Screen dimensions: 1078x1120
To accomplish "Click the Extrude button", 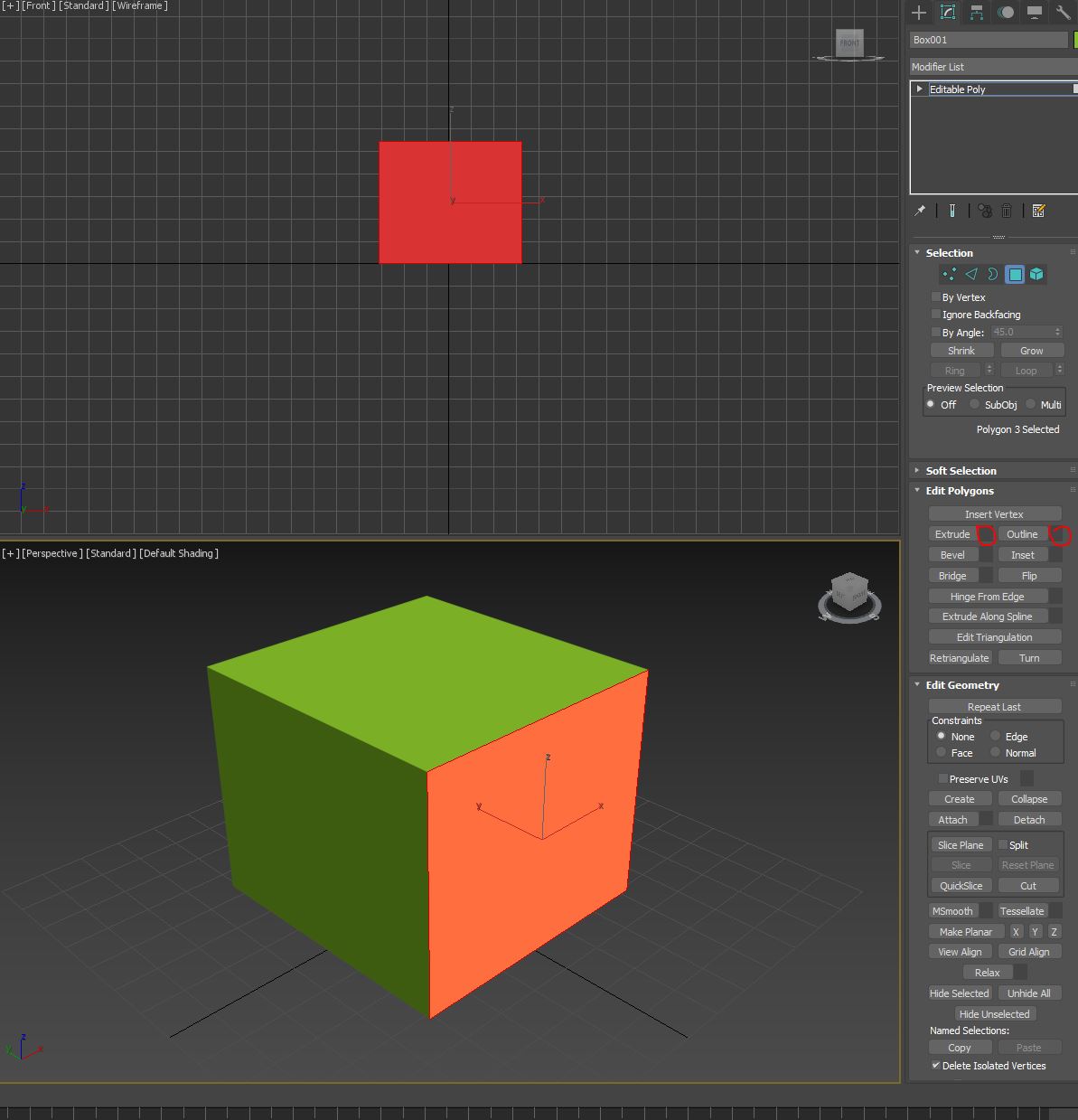I will [952, 534].
